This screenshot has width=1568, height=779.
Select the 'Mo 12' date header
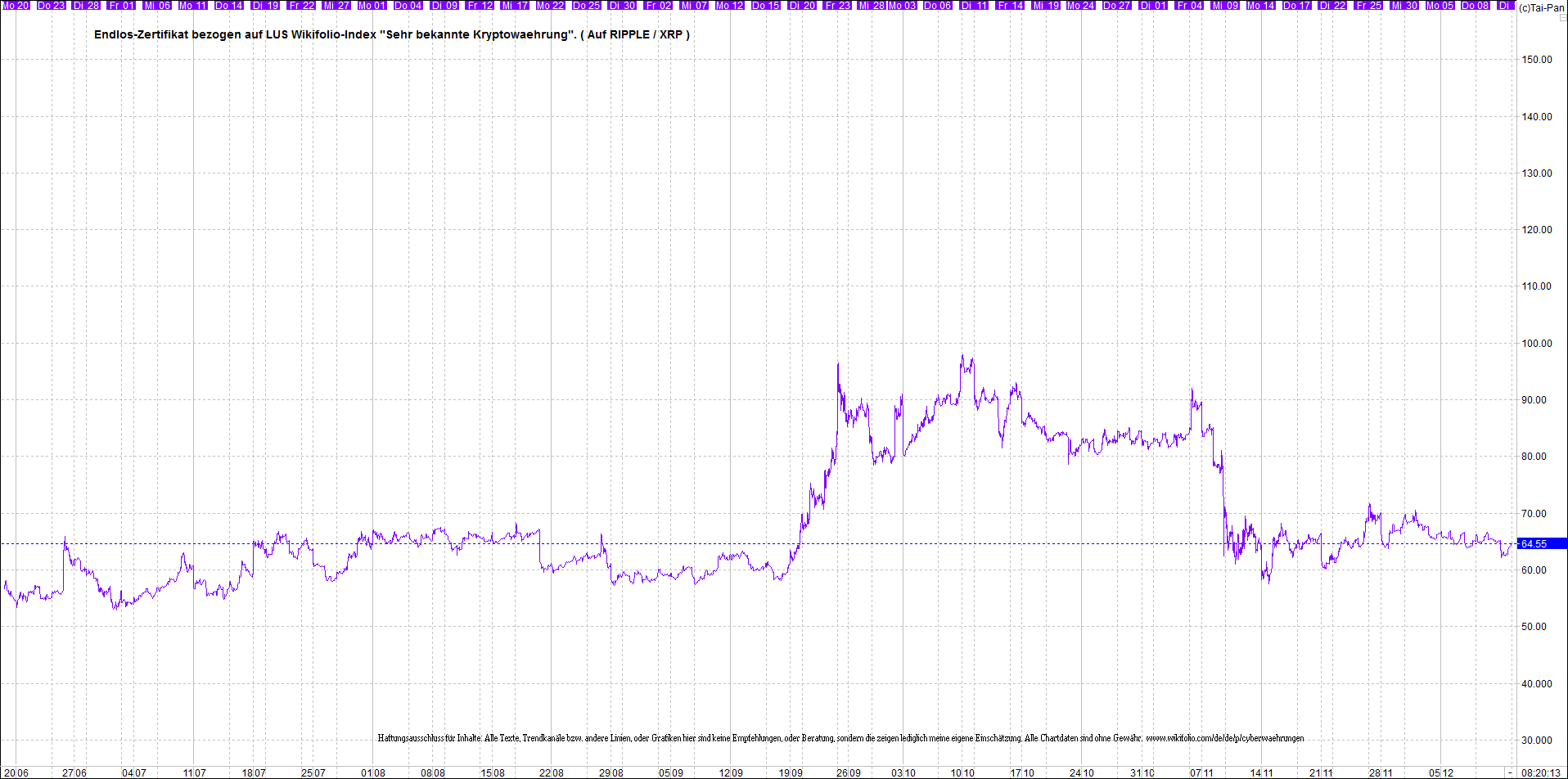[x=730, y=5]
